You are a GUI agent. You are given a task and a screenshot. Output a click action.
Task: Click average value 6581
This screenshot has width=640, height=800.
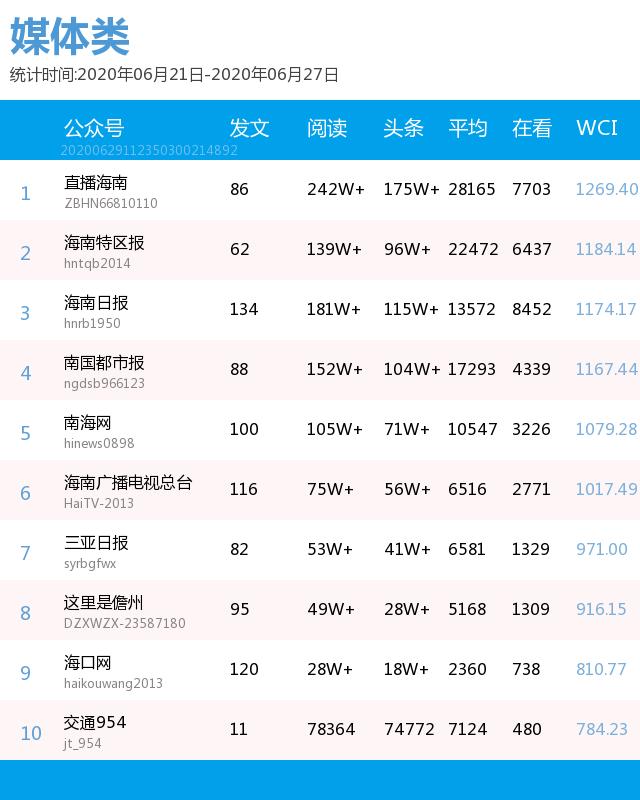click(x=467, y=549)
